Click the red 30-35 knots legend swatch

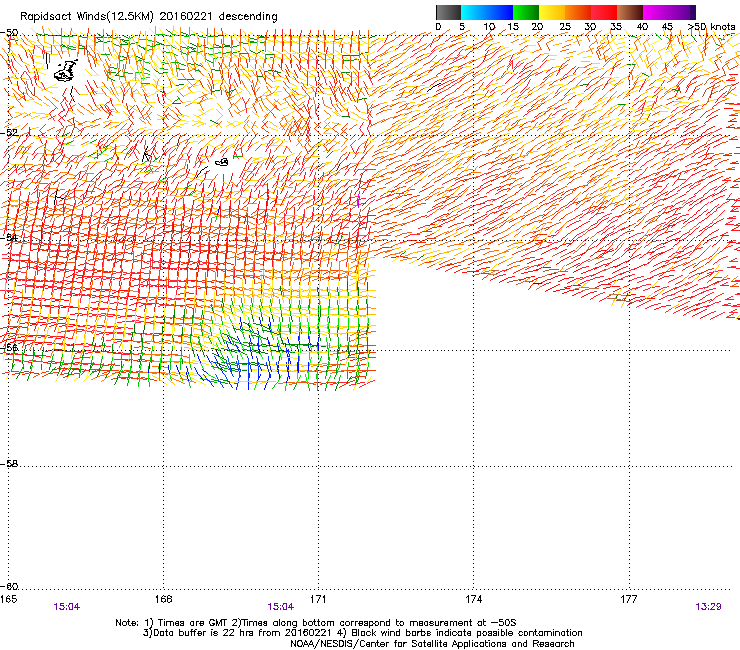(604, 12)
